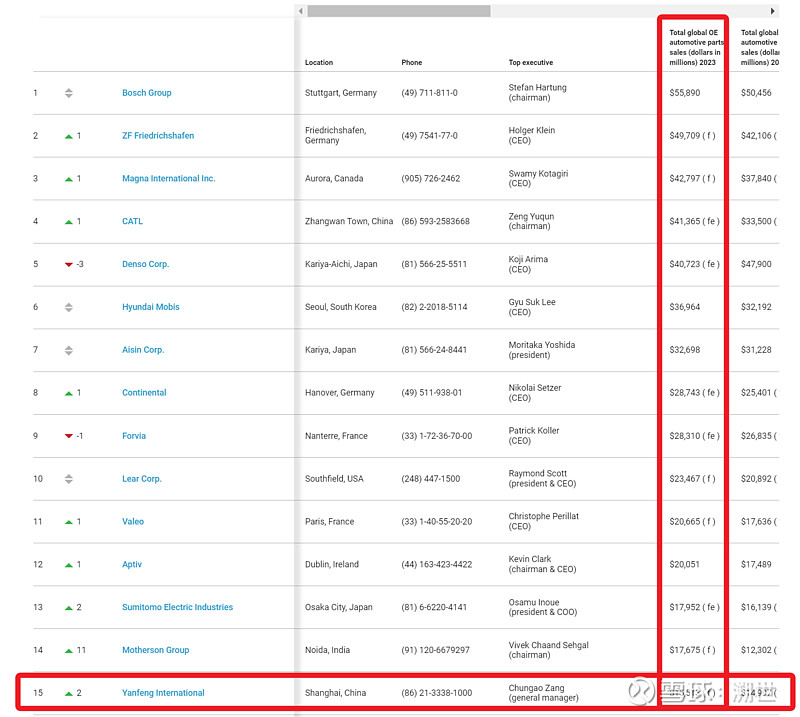Click the green up arrow for Sumitomo Electric
The image size is (800, 717).
69,608
